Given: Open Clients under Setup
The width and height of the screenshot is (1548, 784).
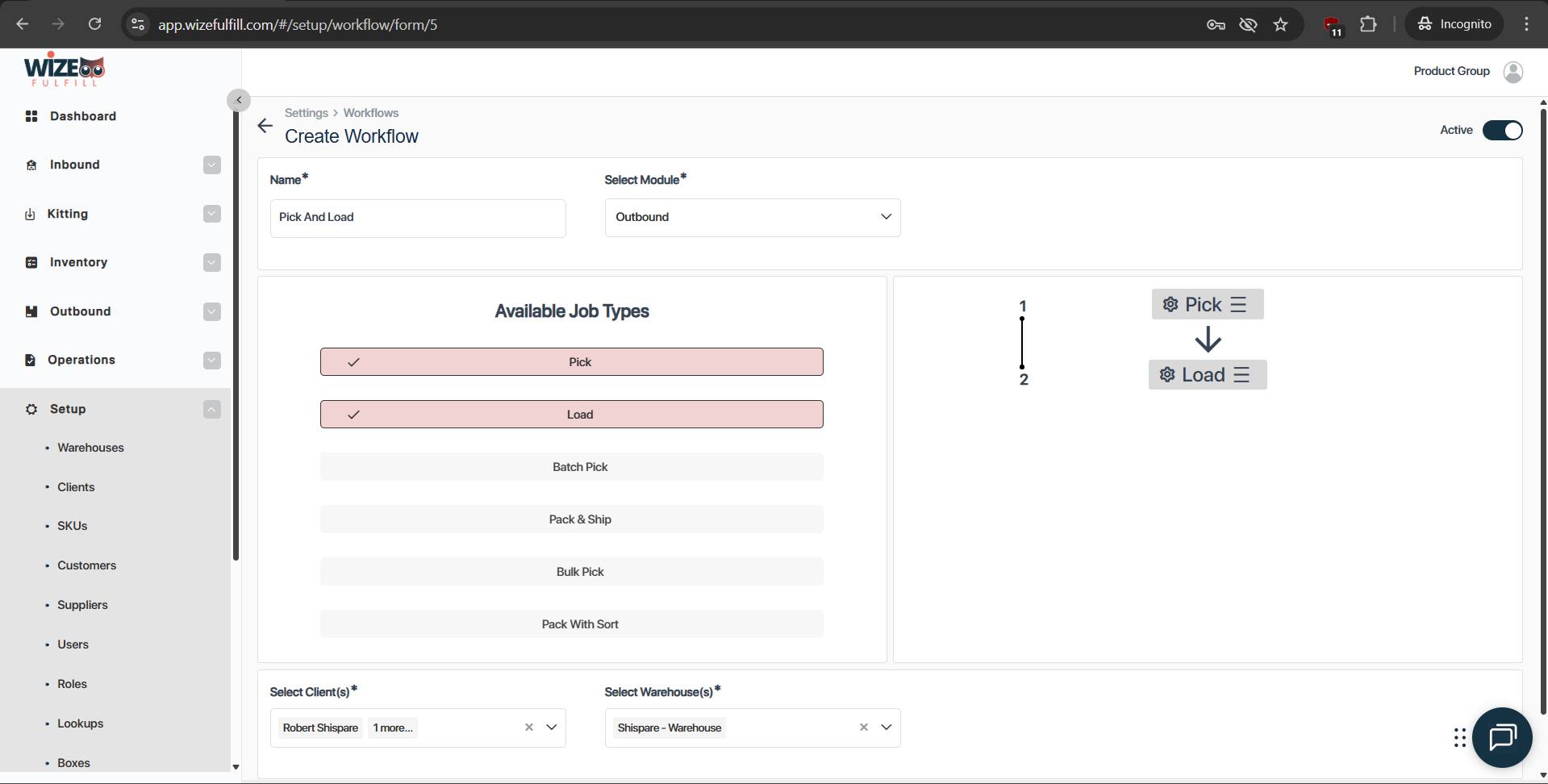Looking at the screenshot, I should pos(76,487).
